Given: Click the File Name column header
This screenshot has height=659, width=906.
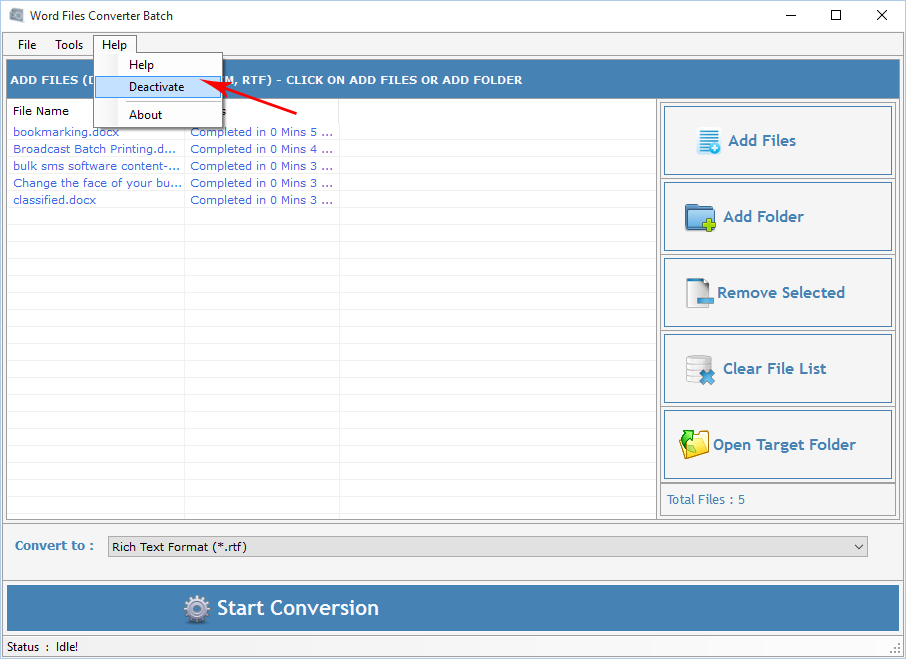Looking at the screenshot, I should click(x=41, y=111).
